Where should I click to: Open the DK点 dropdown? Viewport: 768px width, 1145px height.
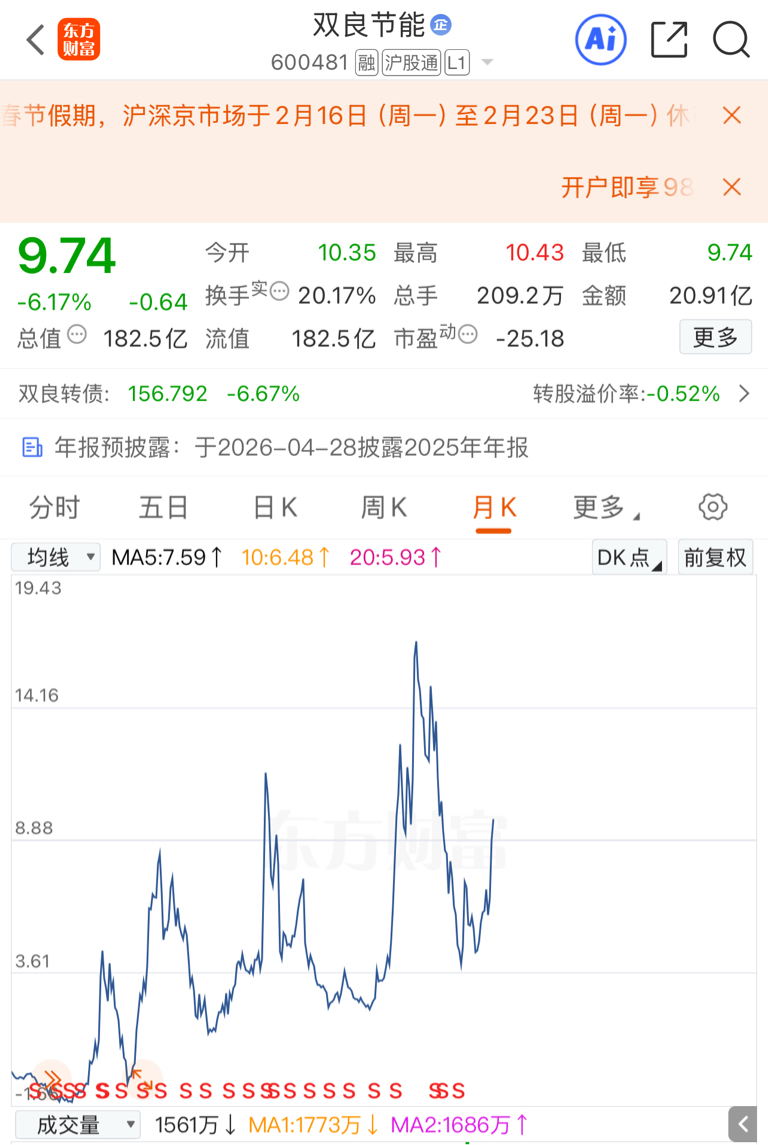pyautogui.click(x=629, y=558)
